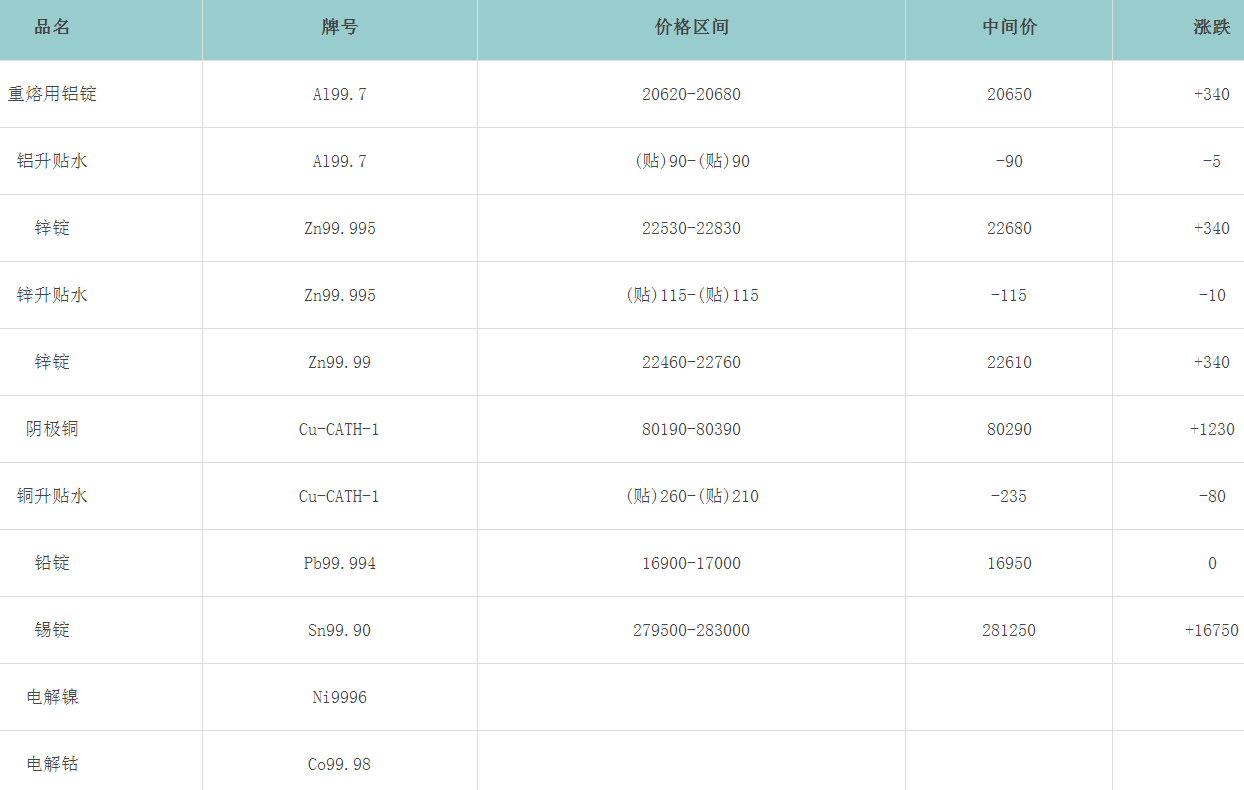Viewport: 1244px width, 790px height.
Task: Select the 铜升贴水 row name
Action: (52, 496)
